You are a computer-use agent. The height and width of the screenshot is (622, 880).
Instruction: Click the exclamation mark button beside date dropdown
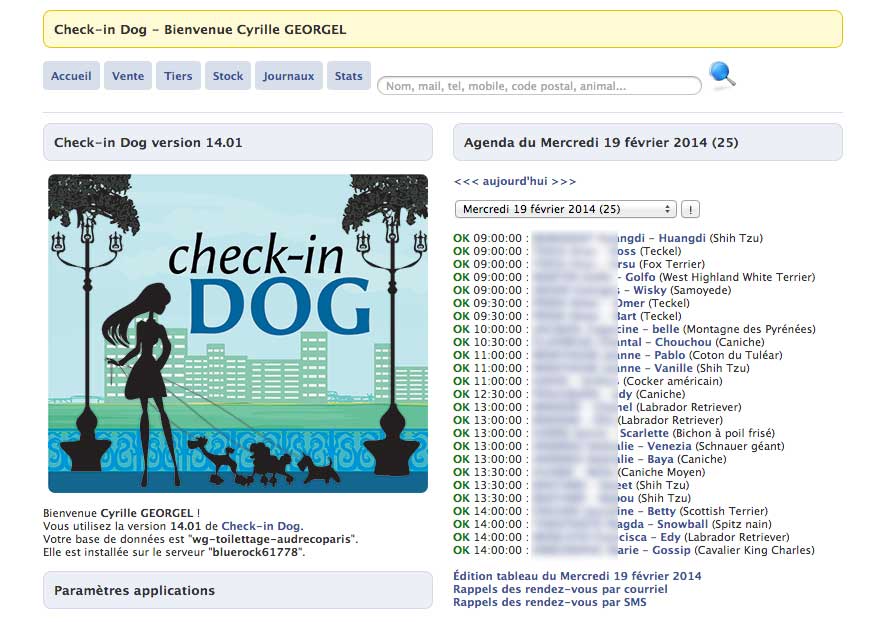click(690, 209)
